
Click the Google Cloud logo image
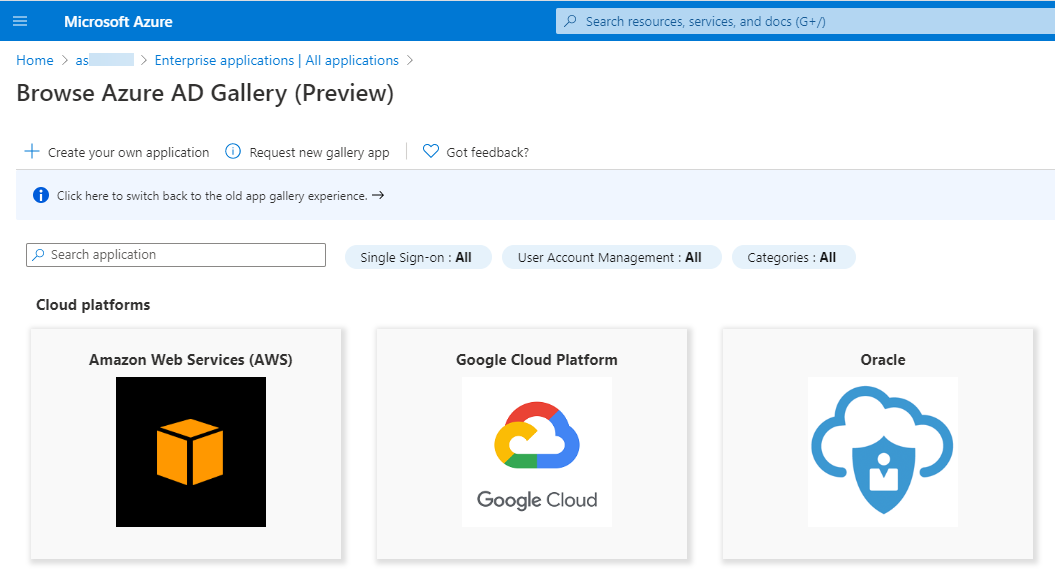[537, 451]
